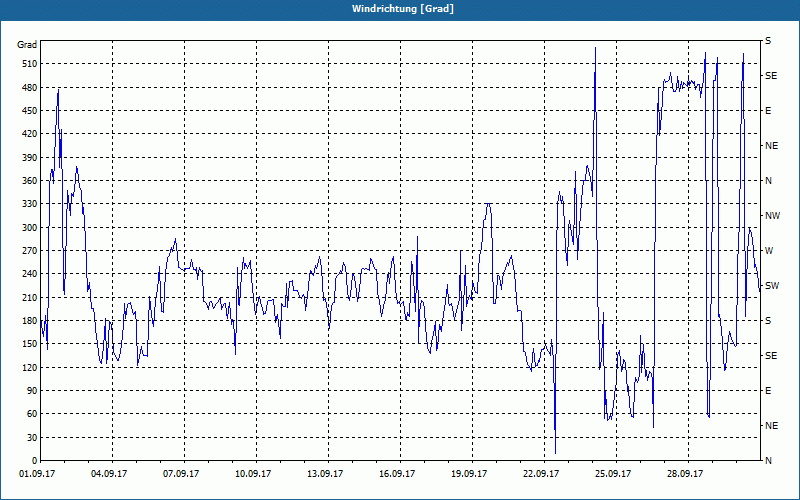Click the date label 19.09.17
Image resolution: width=800 pixels, height=500 pixels.
468,474
